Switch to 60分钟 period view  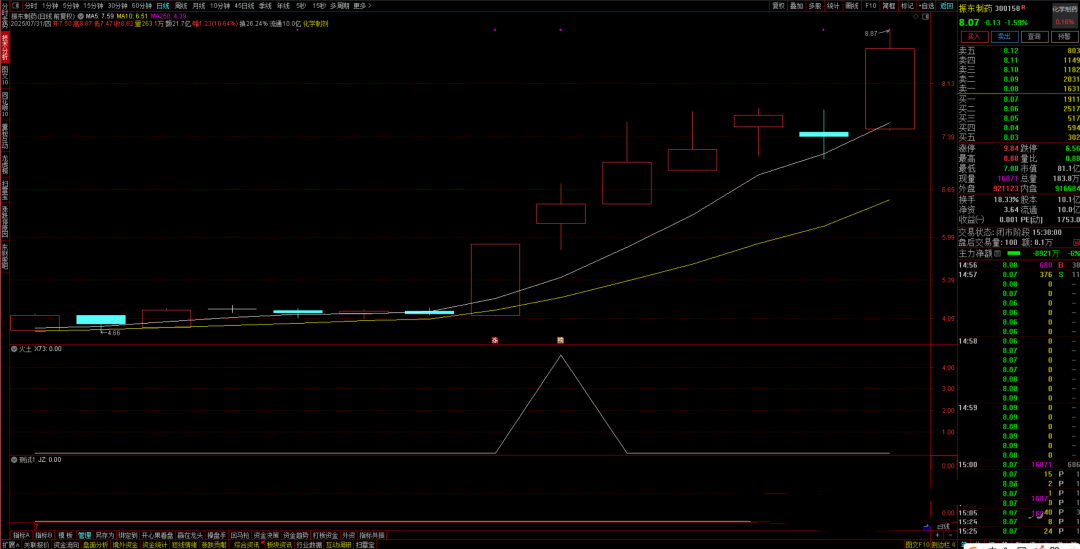coord(141,5)
